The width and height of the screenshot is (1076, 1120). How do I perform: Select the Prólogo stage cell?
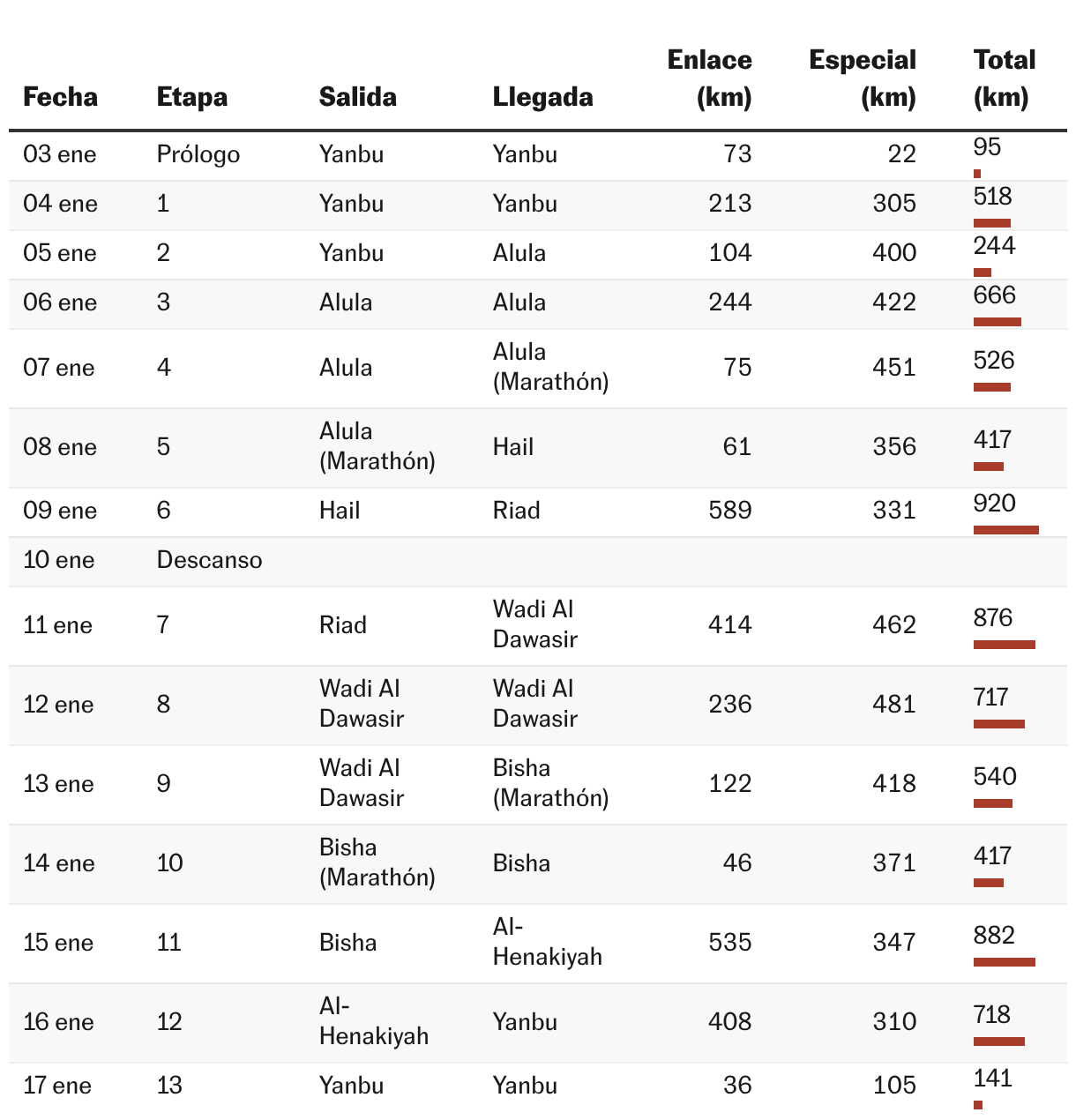point(198,154)
